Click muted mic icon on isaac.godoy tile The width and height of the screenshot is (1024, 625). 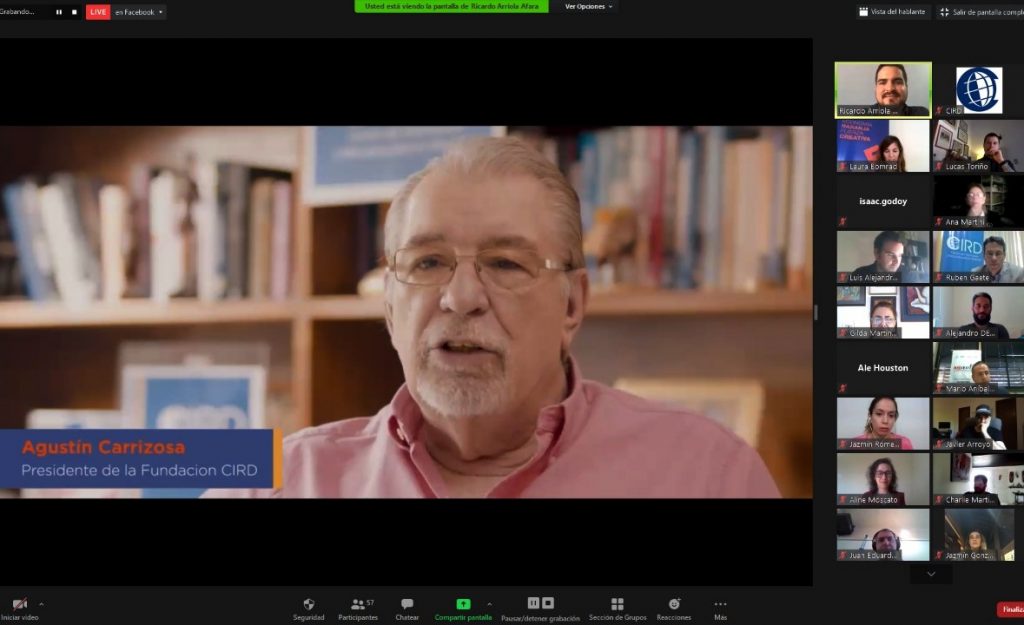843,222
